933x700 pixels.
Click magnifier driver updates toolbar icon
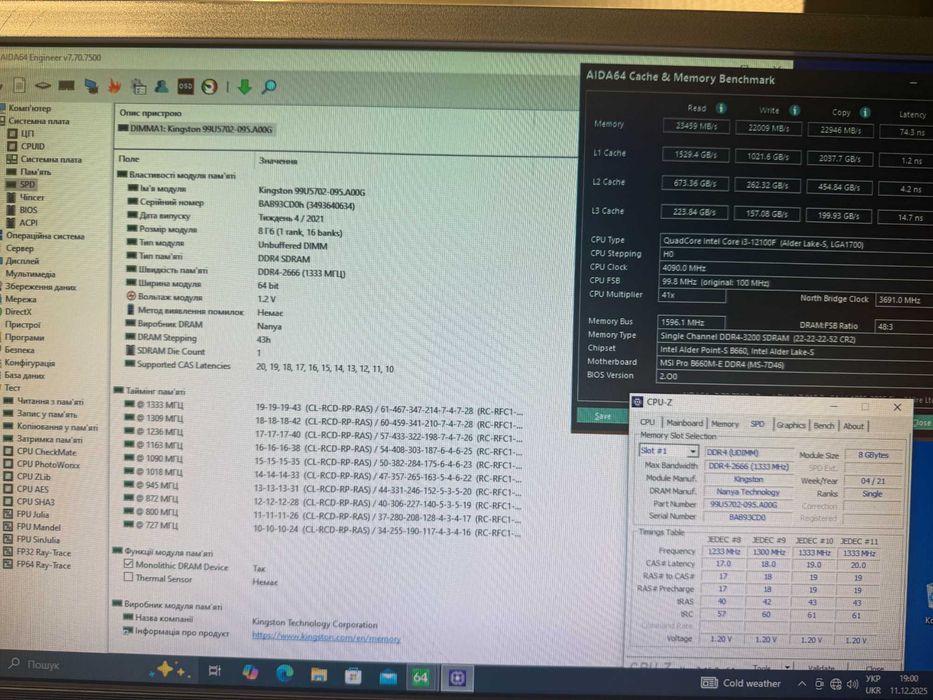click(x=269, y=87)
